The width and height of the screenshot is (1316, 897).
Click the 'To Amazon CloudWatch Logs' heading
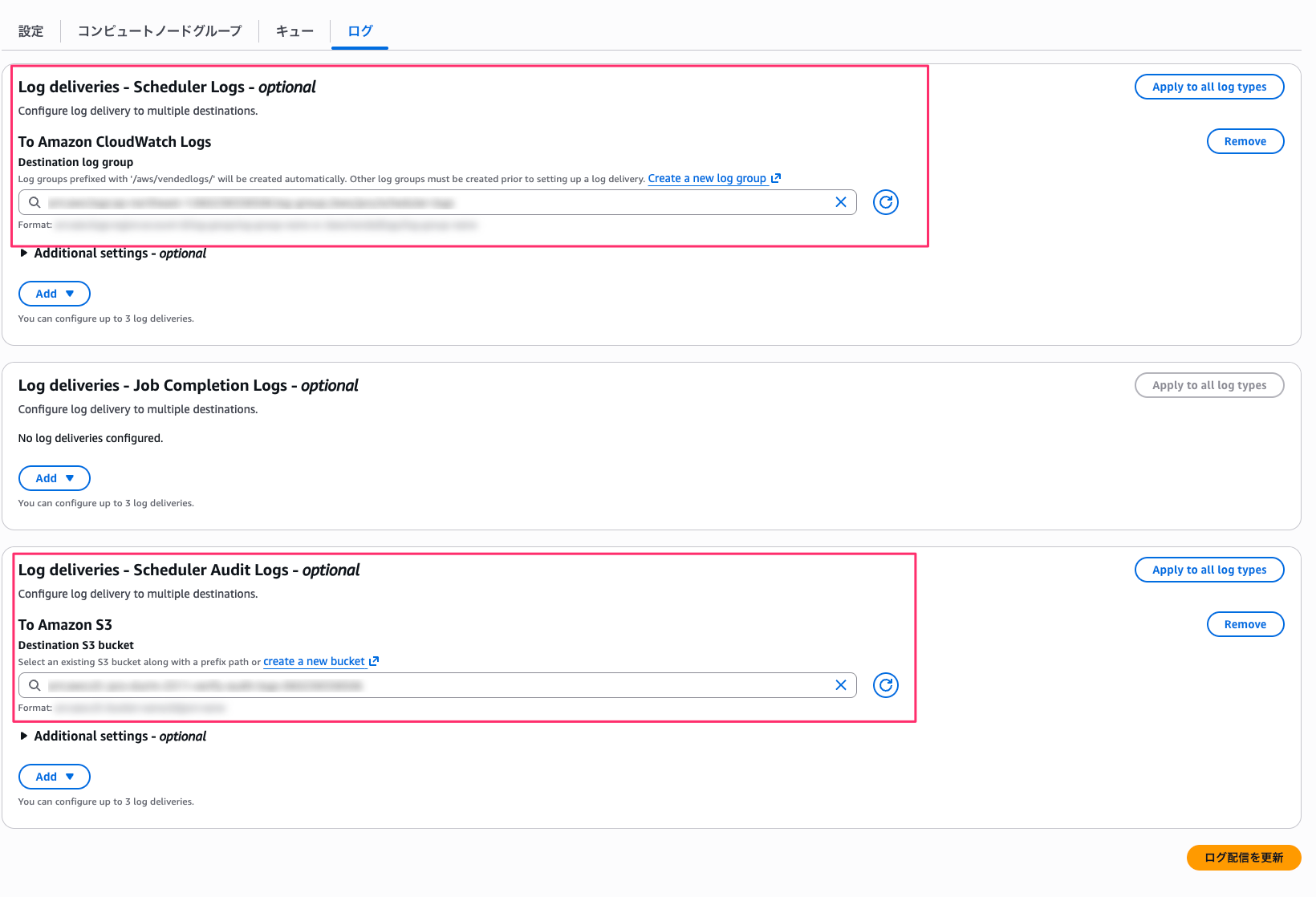tap(115, 142)
